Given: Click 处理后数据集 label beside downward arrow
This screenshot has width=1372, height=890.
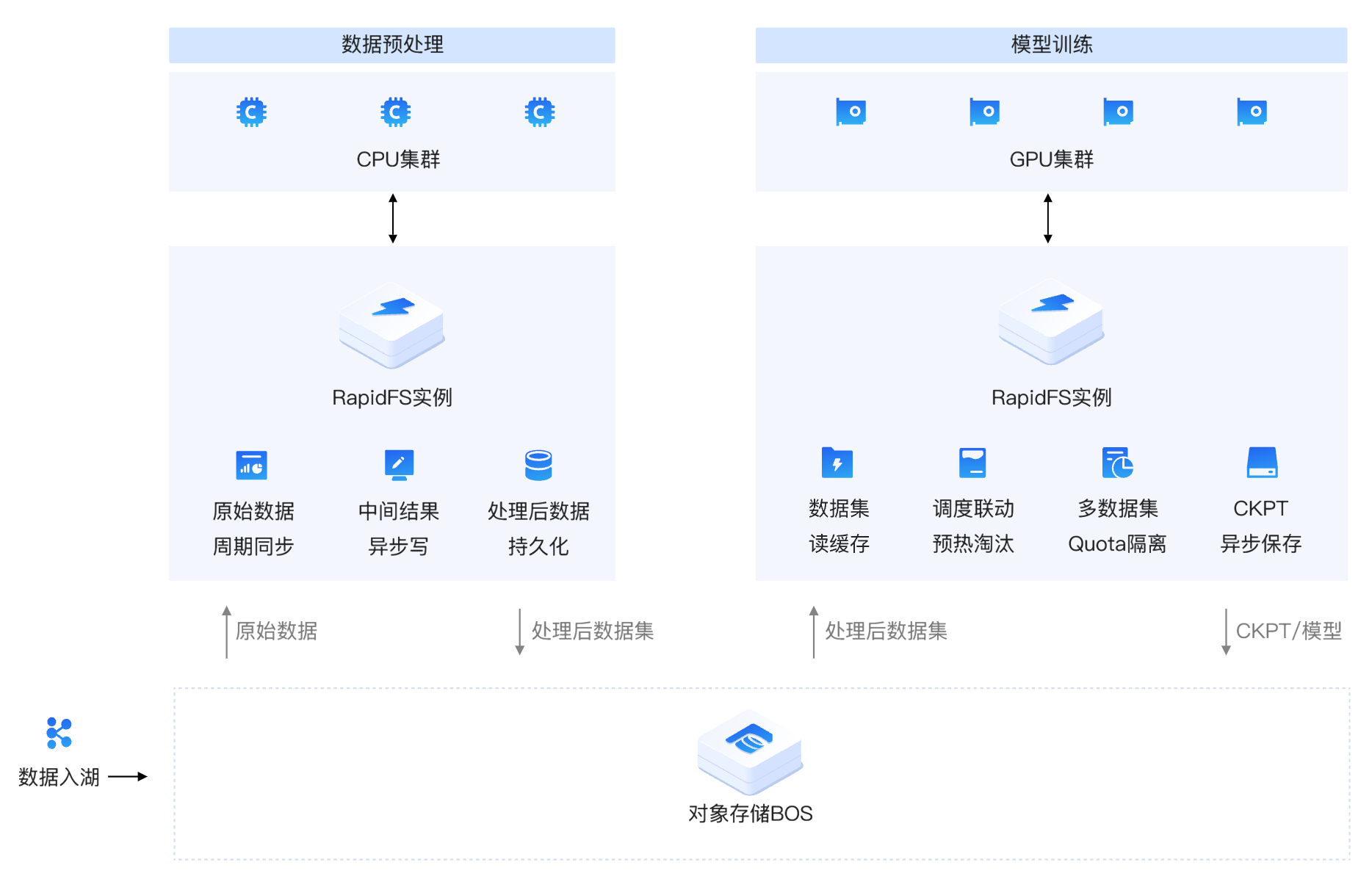Looking at the screenshot, I should pos(593,631).
